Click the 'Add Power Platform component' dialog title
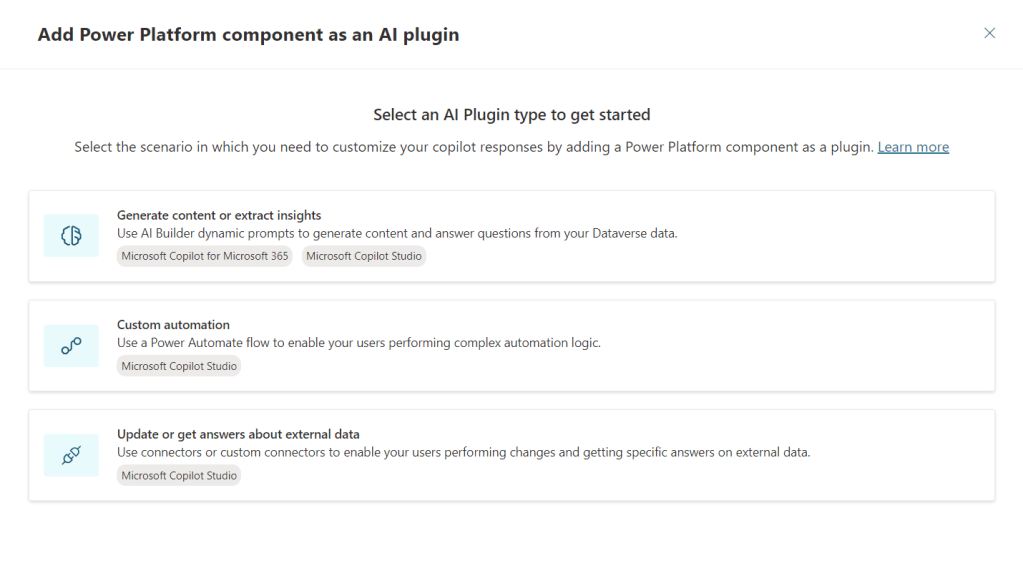Viewport: 1023px width, 581px height. pyautogui.click(x=248, y=35)
